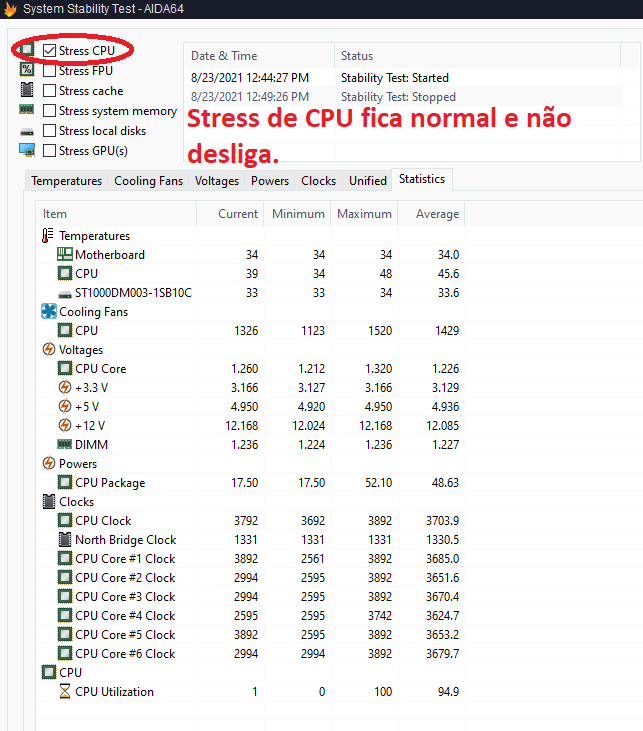Click the Average column header
The image size is (643, 731).
click(x=431, y=214)
